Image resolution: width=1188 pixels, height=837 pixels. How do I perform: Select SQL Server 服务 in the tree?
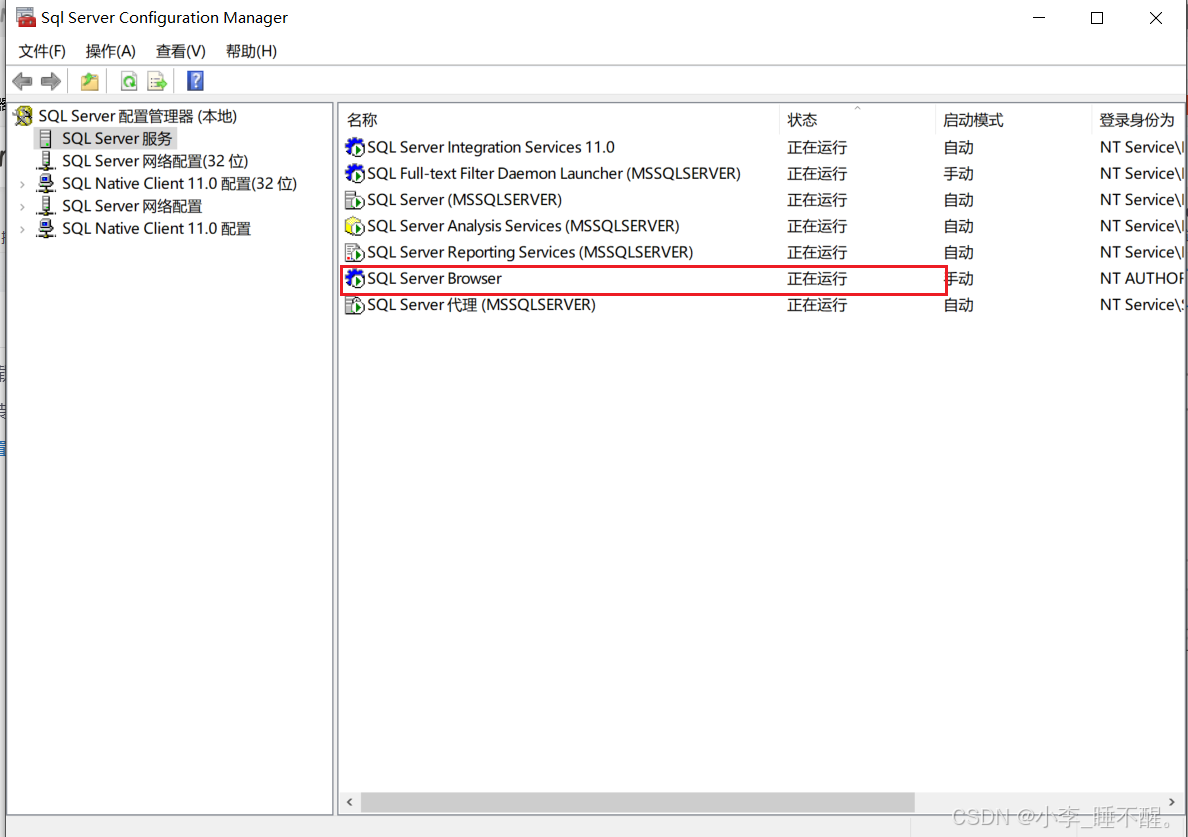[x=117, y=138]
